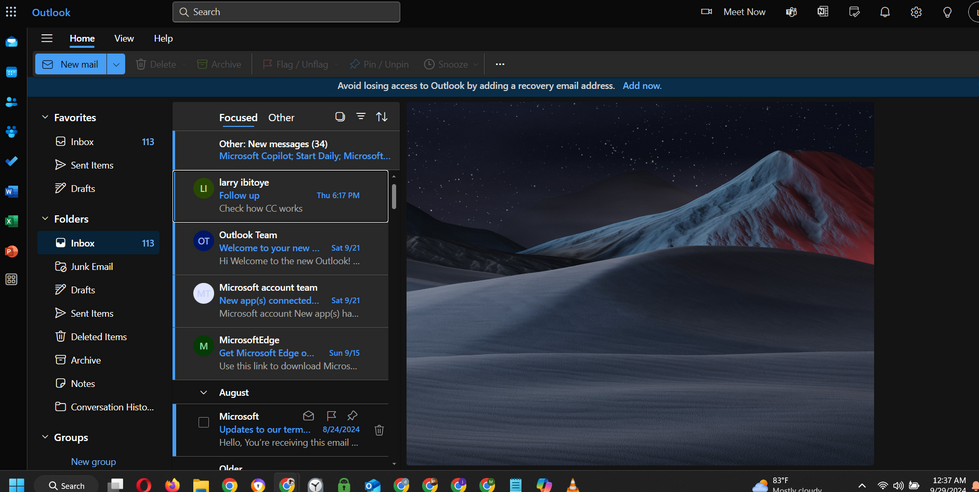
Task: Toggle the hamburger navigation pane button
Action: pos(47,38)
